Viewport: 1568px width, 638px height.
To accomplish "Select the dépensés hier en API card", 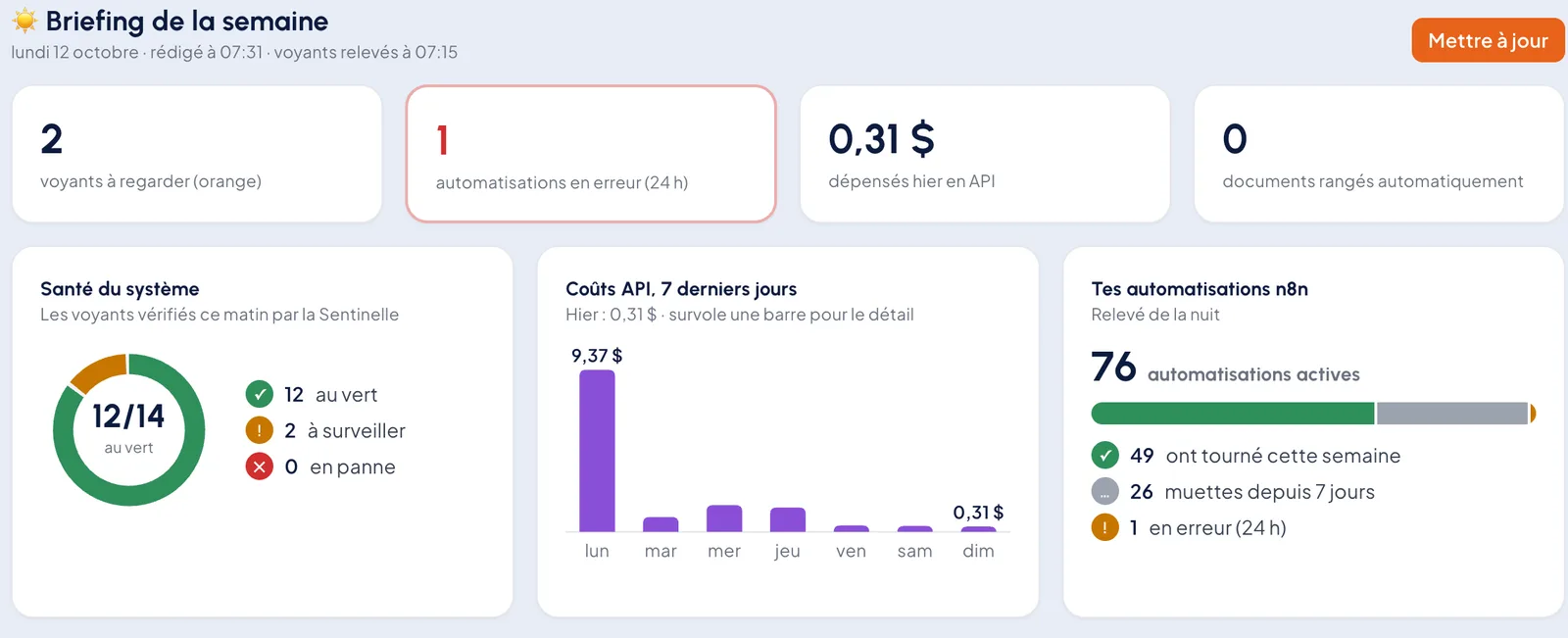I will [985, 154].
